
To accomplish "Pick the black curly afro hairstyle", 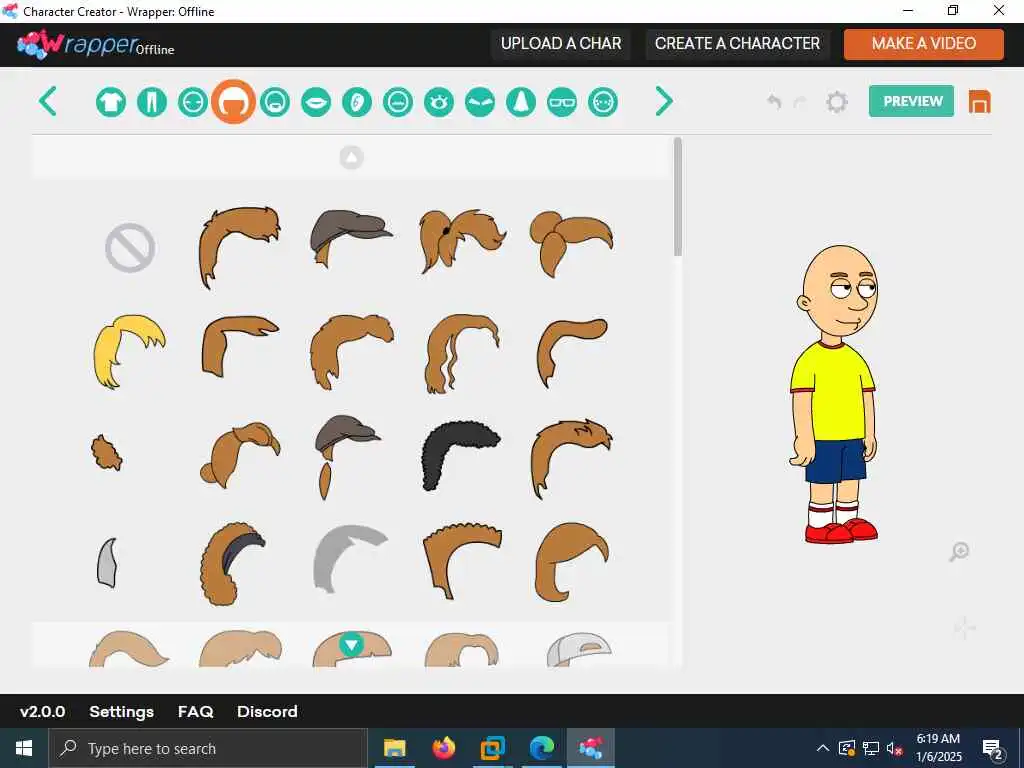I will pos(461,456).
